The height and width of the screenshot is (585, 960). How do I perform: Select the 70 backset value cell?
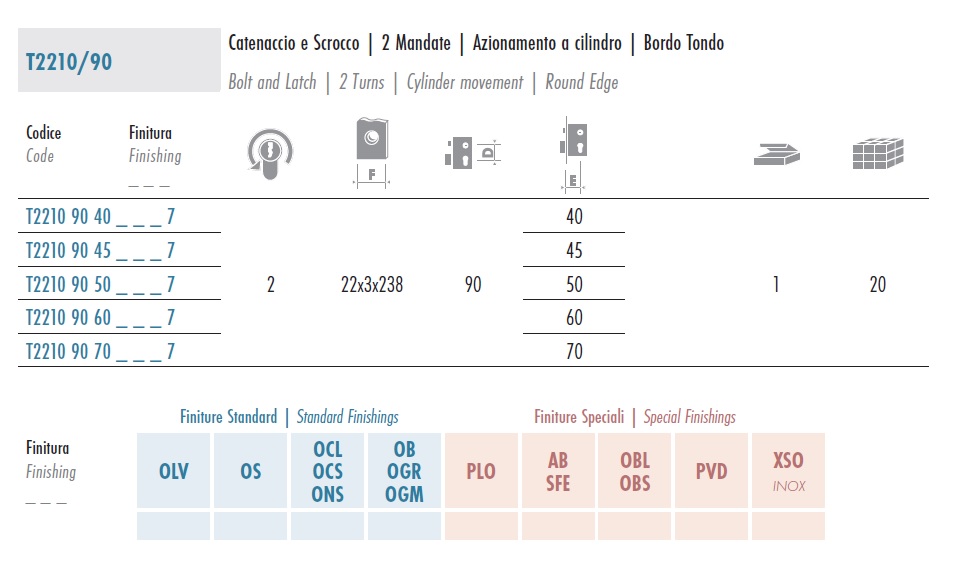pyautogui.click(x=574, y=351)
